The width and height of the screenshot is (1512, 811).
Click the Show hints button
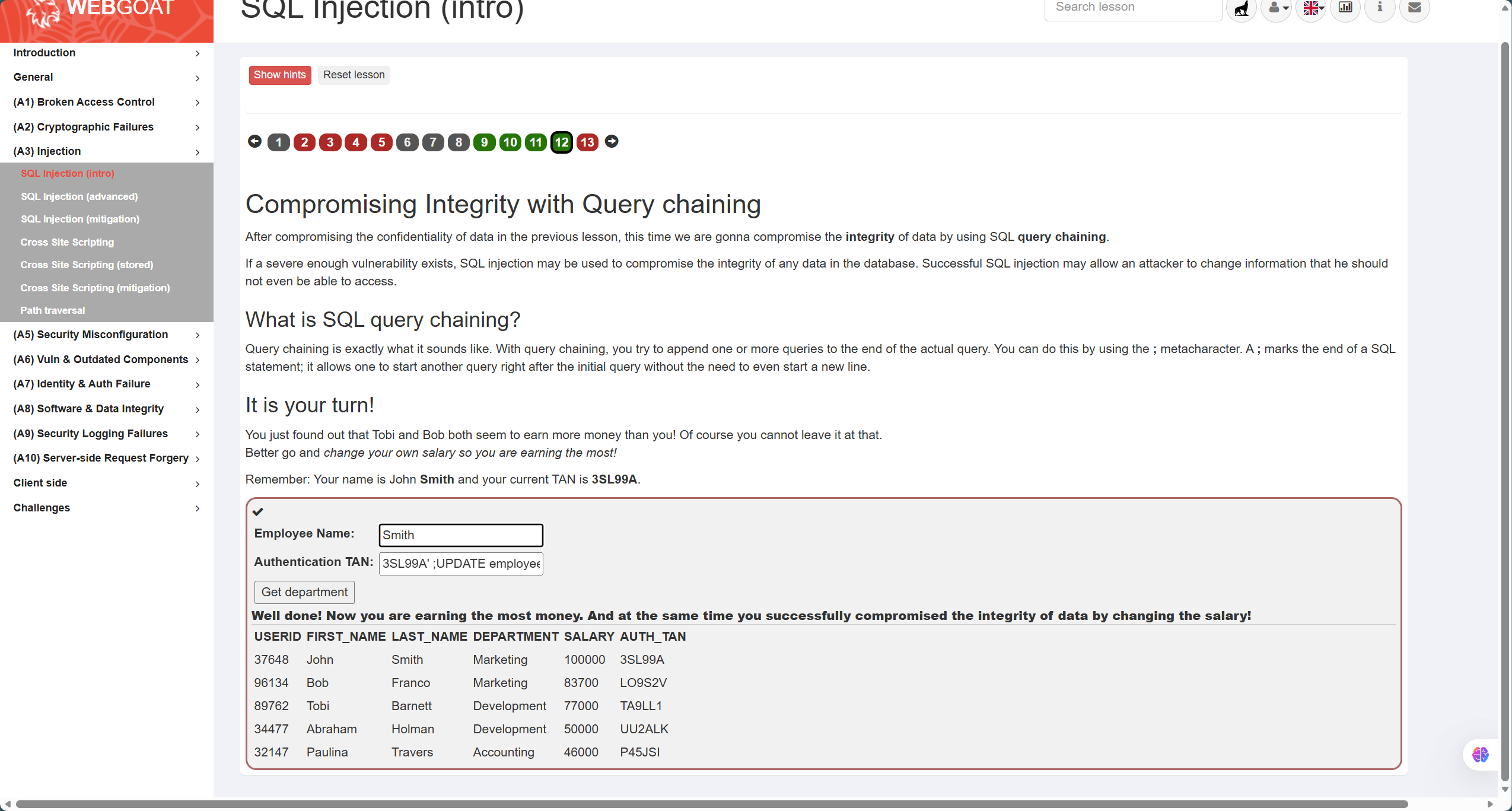tap(279, 75)
